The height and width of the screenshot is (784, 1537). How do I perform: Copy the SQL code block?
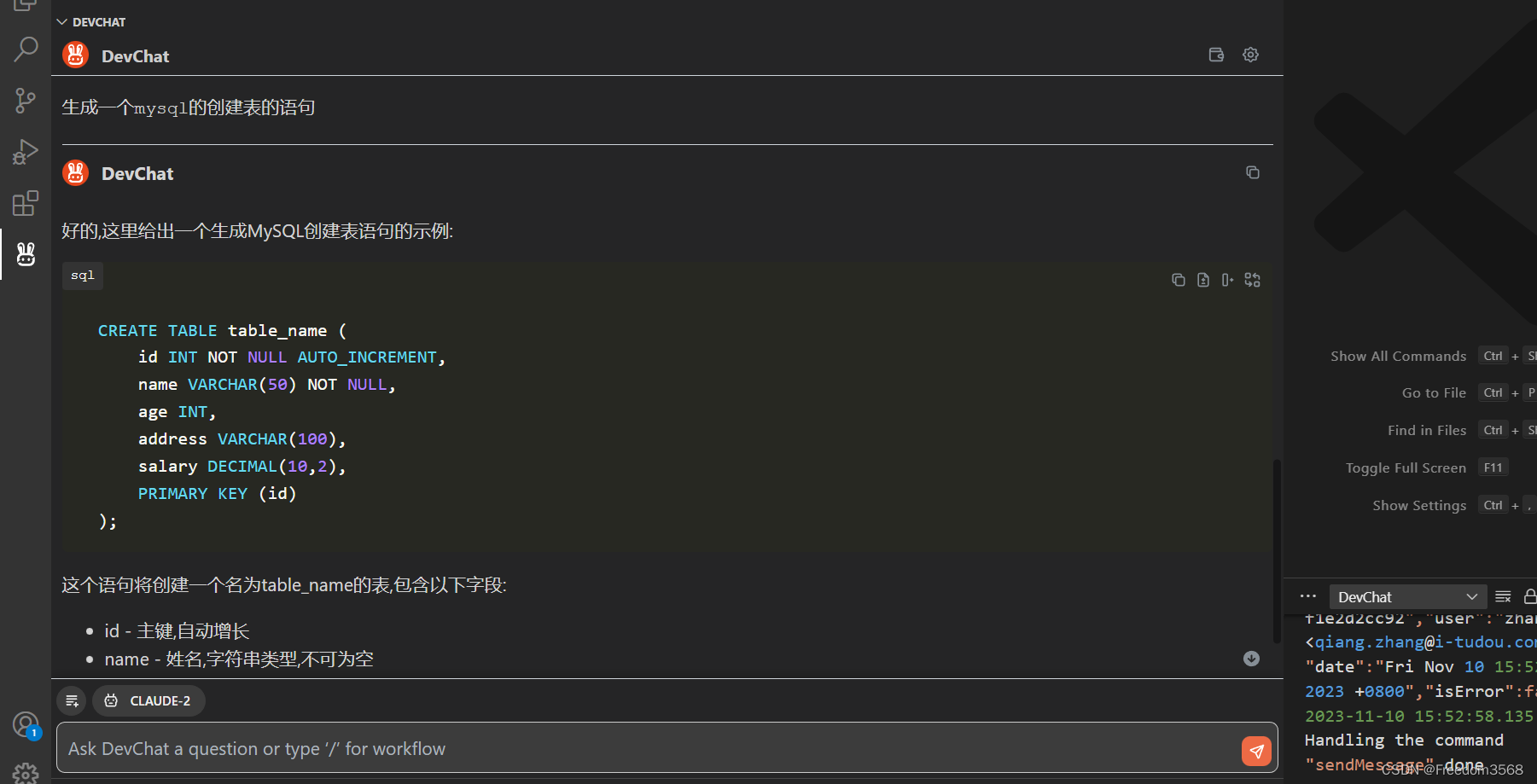pos(1178,280)
